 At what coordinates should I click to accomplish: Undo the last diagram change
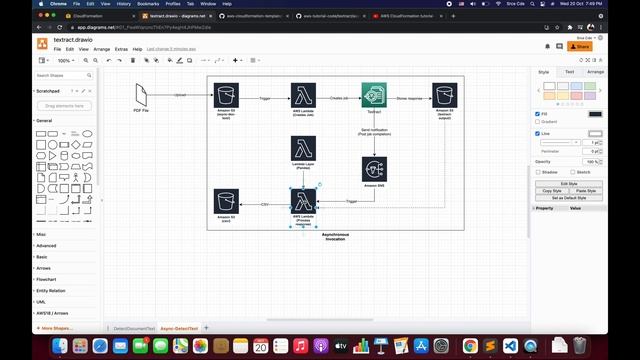pyautogui.click(x=109, y=60)
